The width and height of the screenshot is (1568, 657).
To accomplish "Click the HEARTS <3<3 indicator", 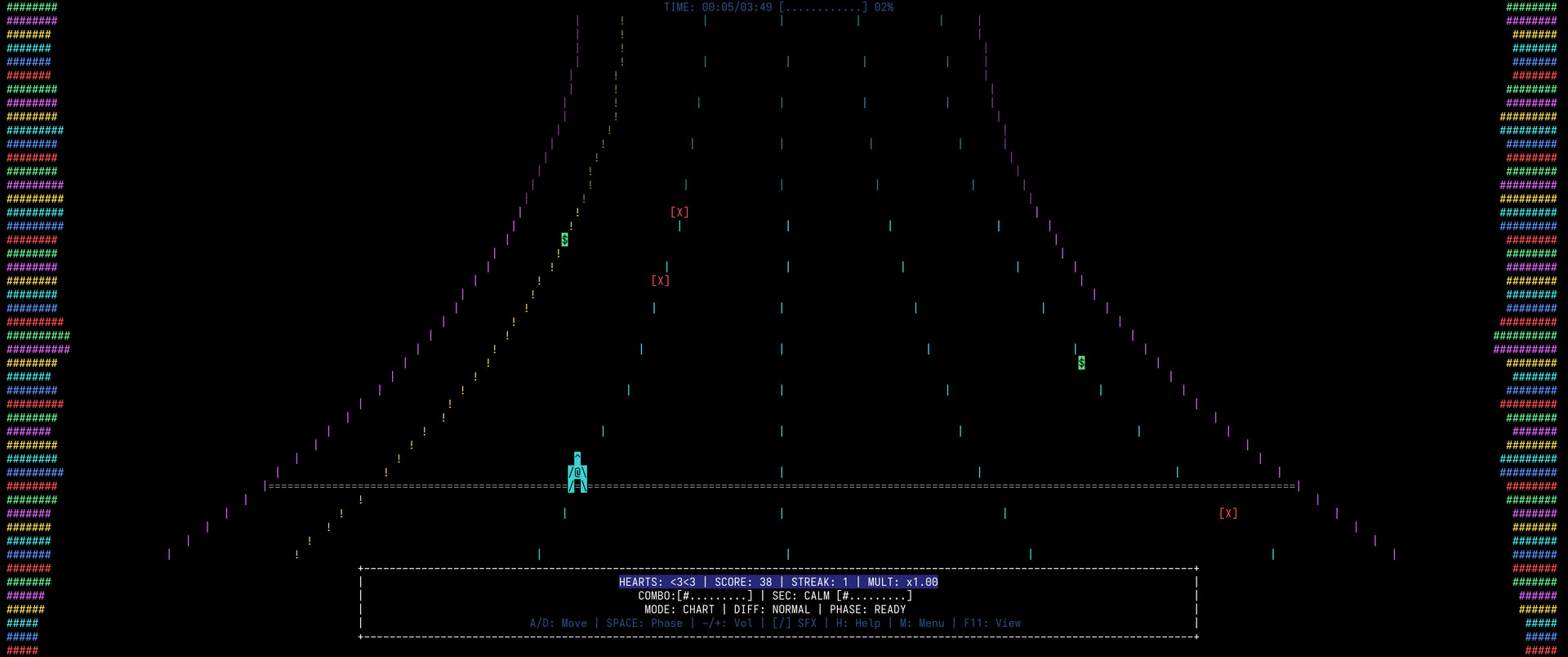I will 657,582.
